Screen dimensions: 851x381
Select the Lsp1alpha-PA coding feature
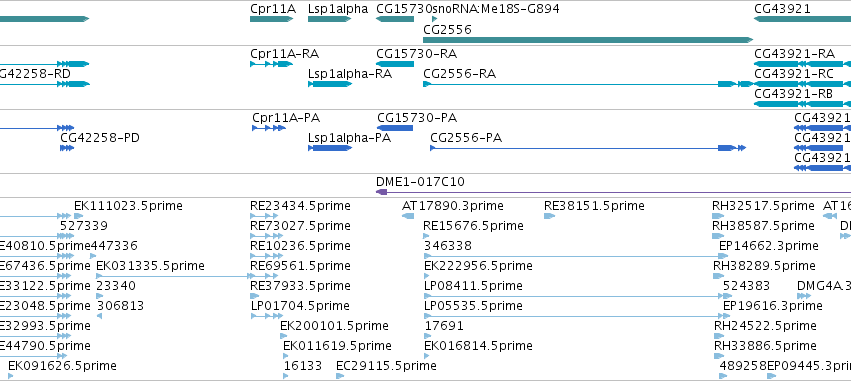pyautogui.click(x=331, y=148)
